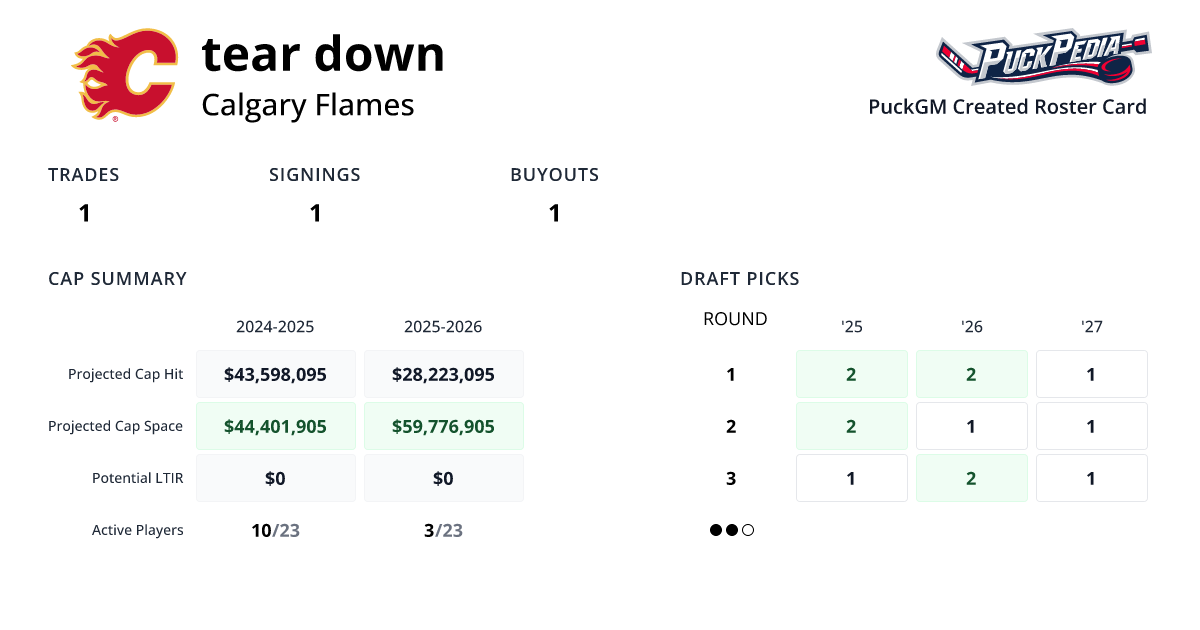Select the first draft picks pagination dot

click(x=716, y=530)
